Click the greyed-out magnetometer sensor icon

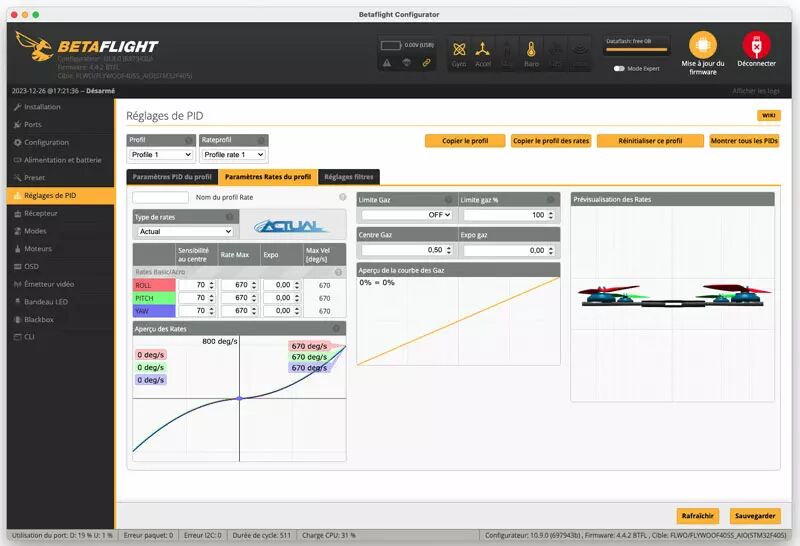click(x=507, y=49)
